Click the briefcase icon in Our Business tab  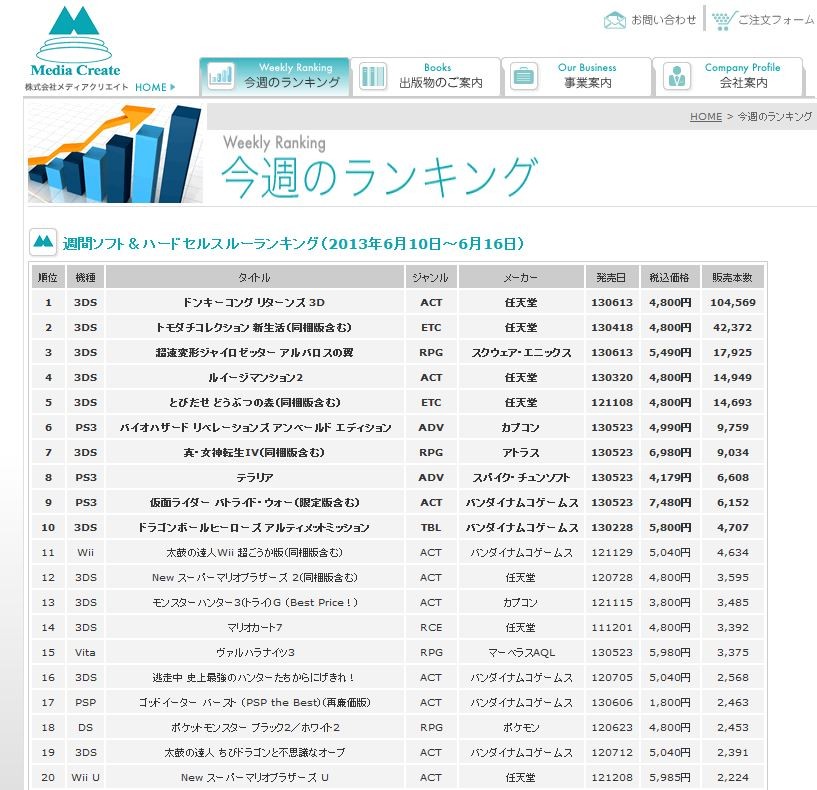pyautogui.click(x=524, y=76)
